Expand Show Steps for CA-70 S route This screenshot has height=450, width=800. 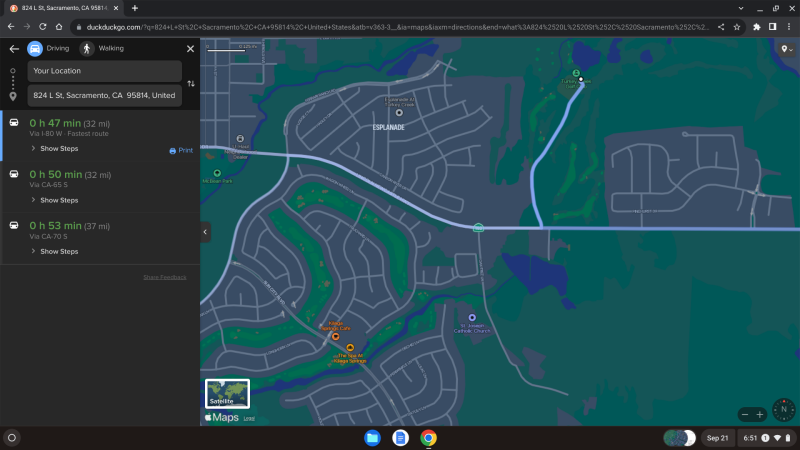click(55, 252)
